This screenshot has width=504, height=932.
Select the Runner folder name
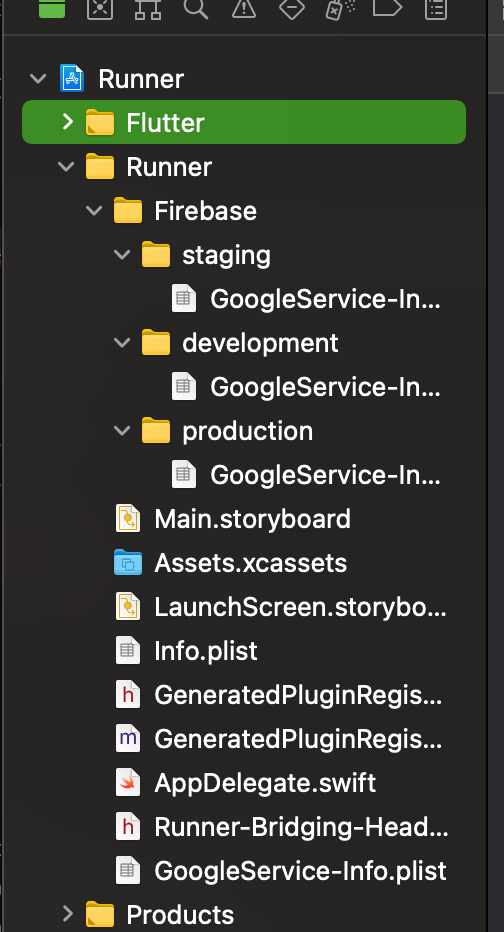[x=169, y=167]
